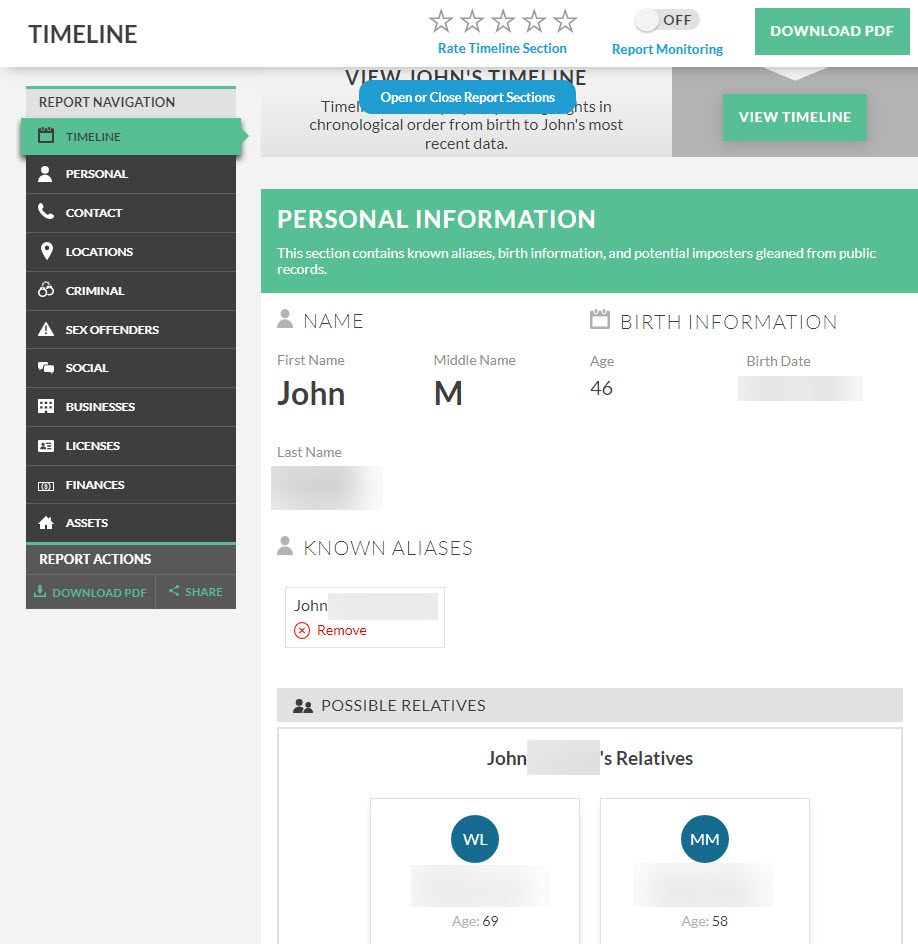Image resolution: width=918 pixels, height=944 pixels.
Task: Click the Report Actions heading
Action: 95,559
